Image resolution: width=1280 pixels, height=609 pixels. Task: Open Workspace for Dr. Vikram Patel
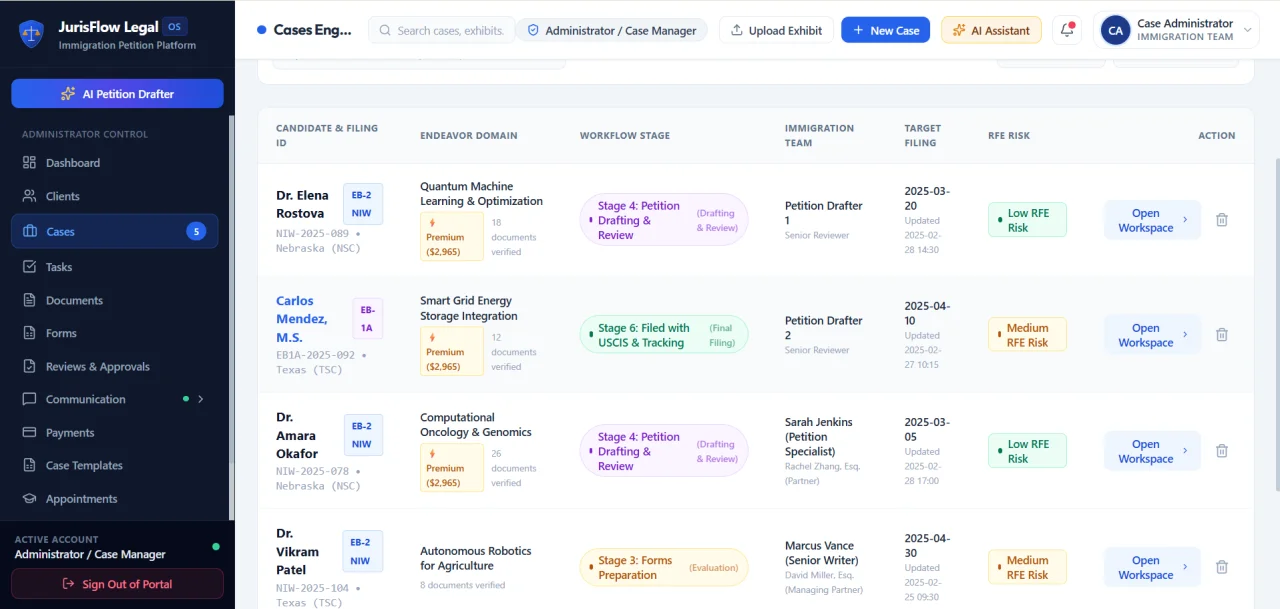coord(1152,567)
